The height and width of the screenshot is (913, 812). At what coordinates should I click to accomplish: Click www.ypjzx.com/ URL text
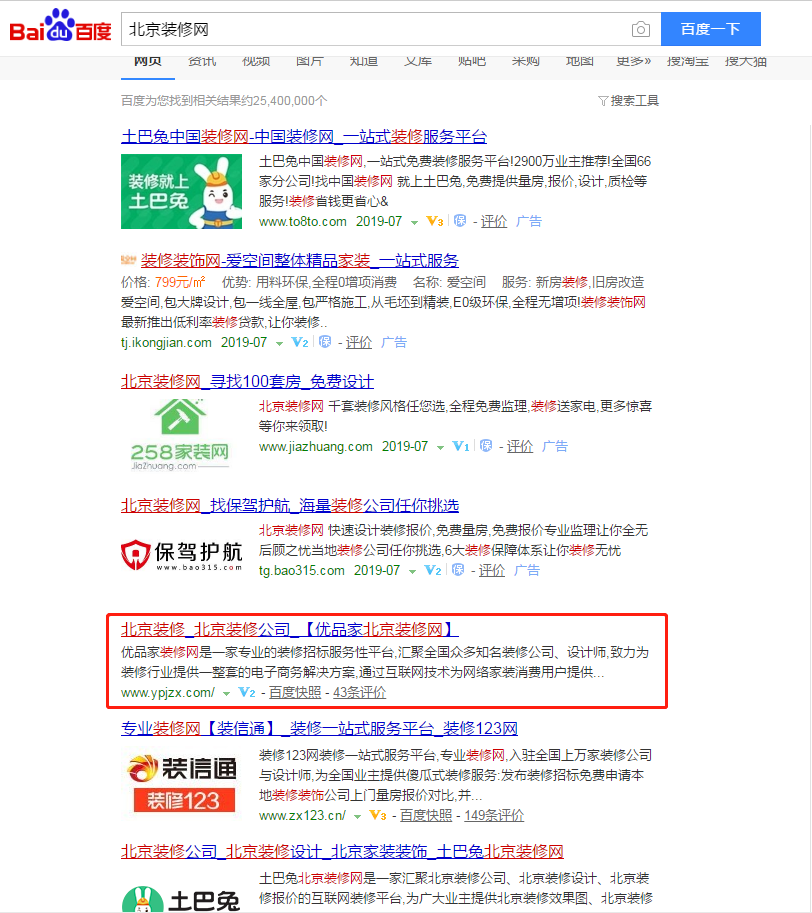(x=168, y=692)
